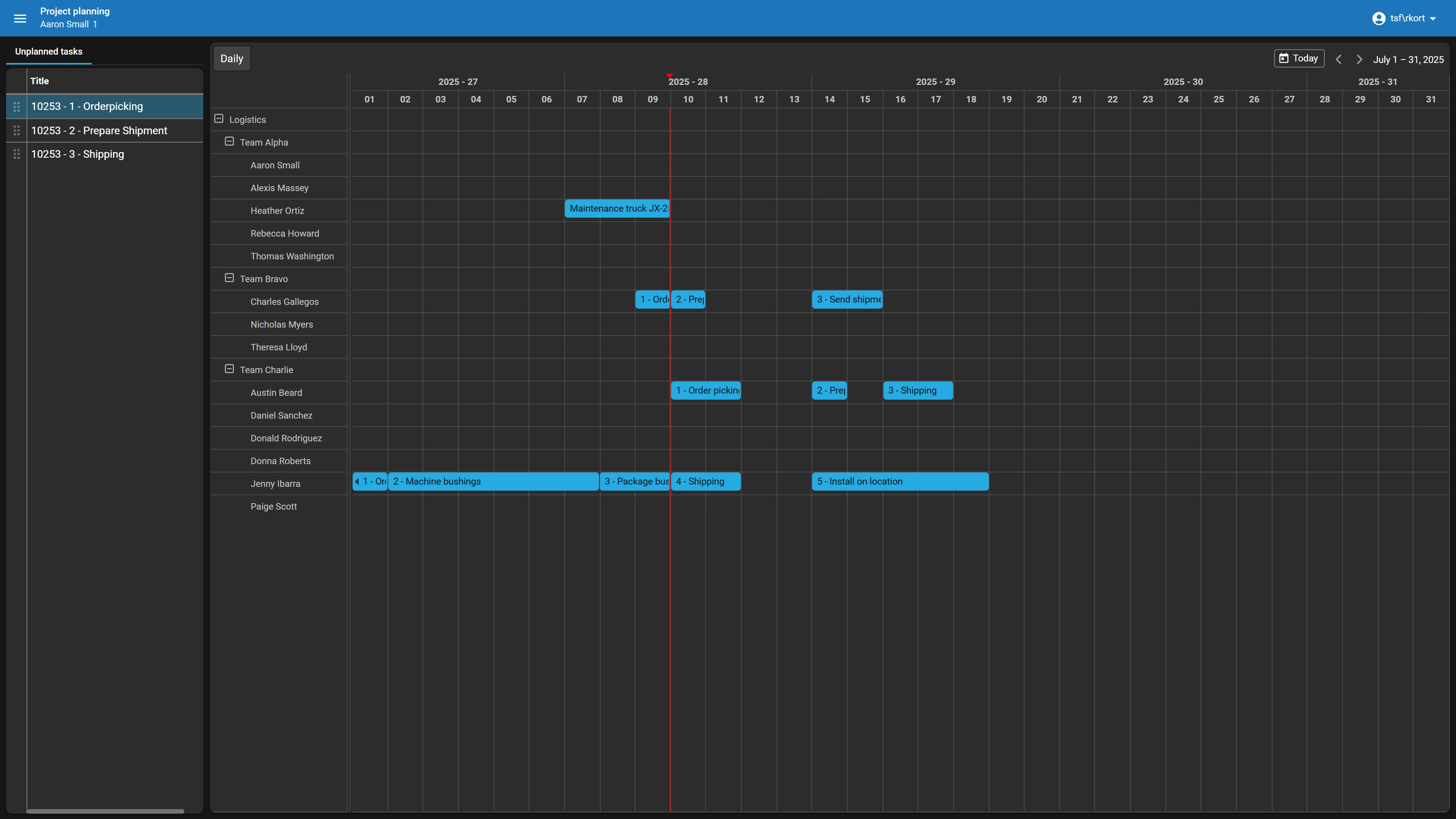The width and height of the screenshot is (1456, 819).
Task: Select resource Alexis Massey
Action: (279, 188)
